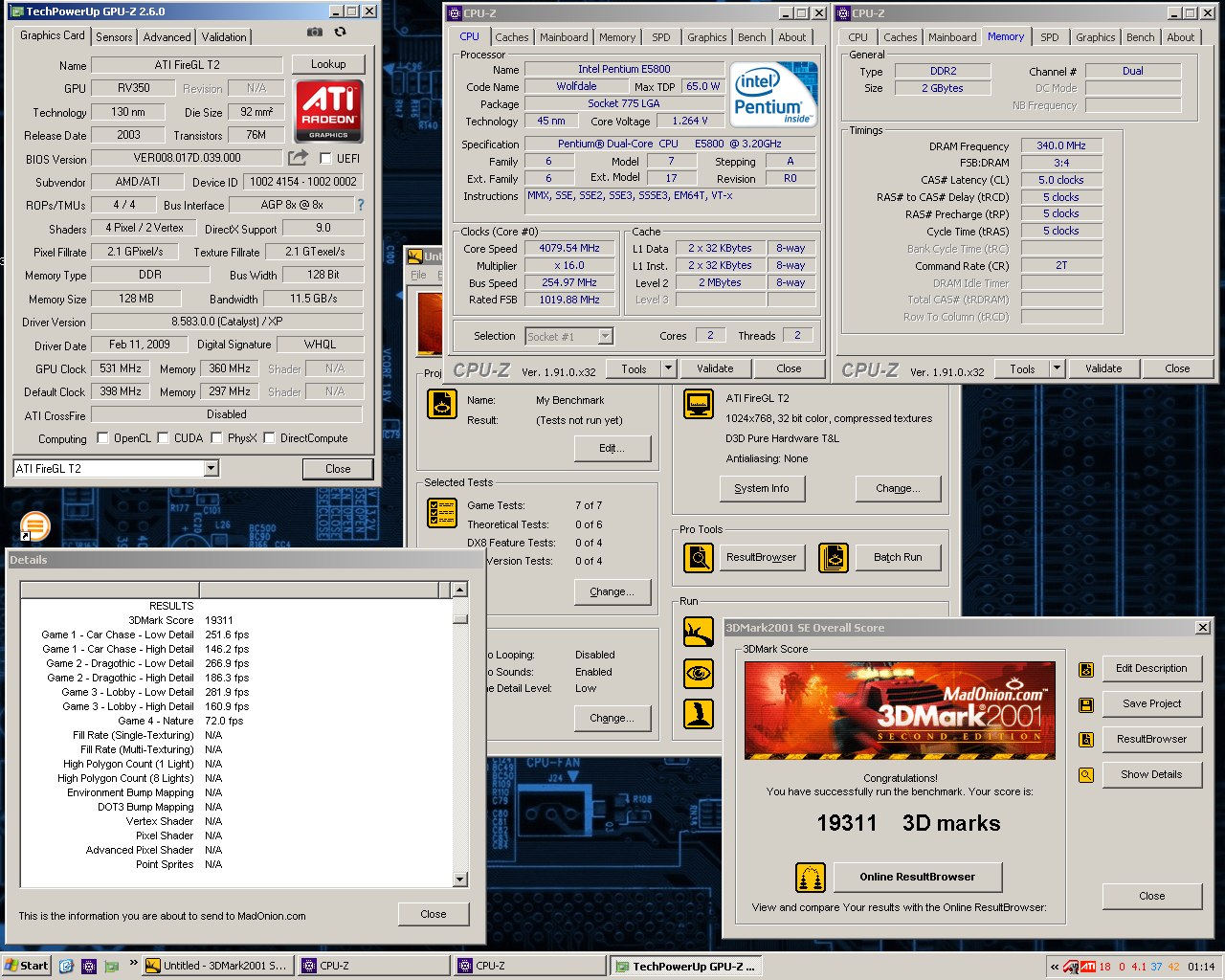The width and height of the screenshot is (1225, 980).
Task: Click the eye demo icon in Run section
Action: [x=699, y=674]
